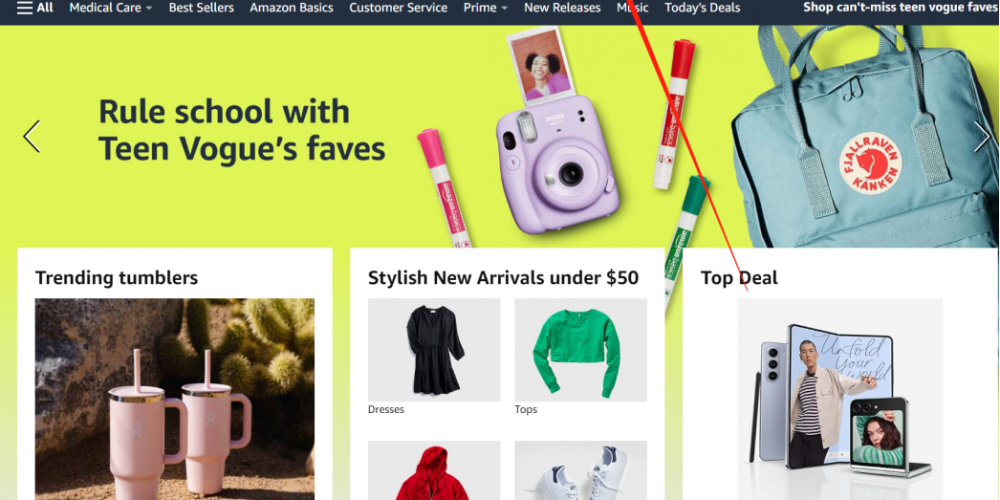Open New Releases page
The image size is (1000, 500).
562,8
